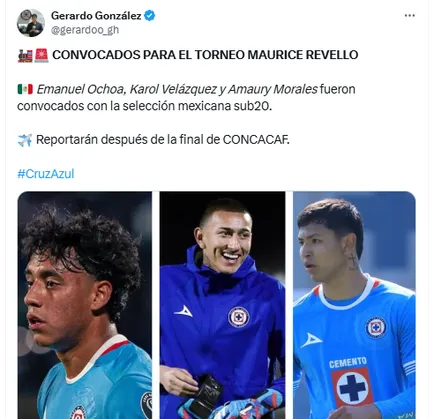Click the airplane emoji before Reportarán
This screenshot has width=434, height=419.
25,140
